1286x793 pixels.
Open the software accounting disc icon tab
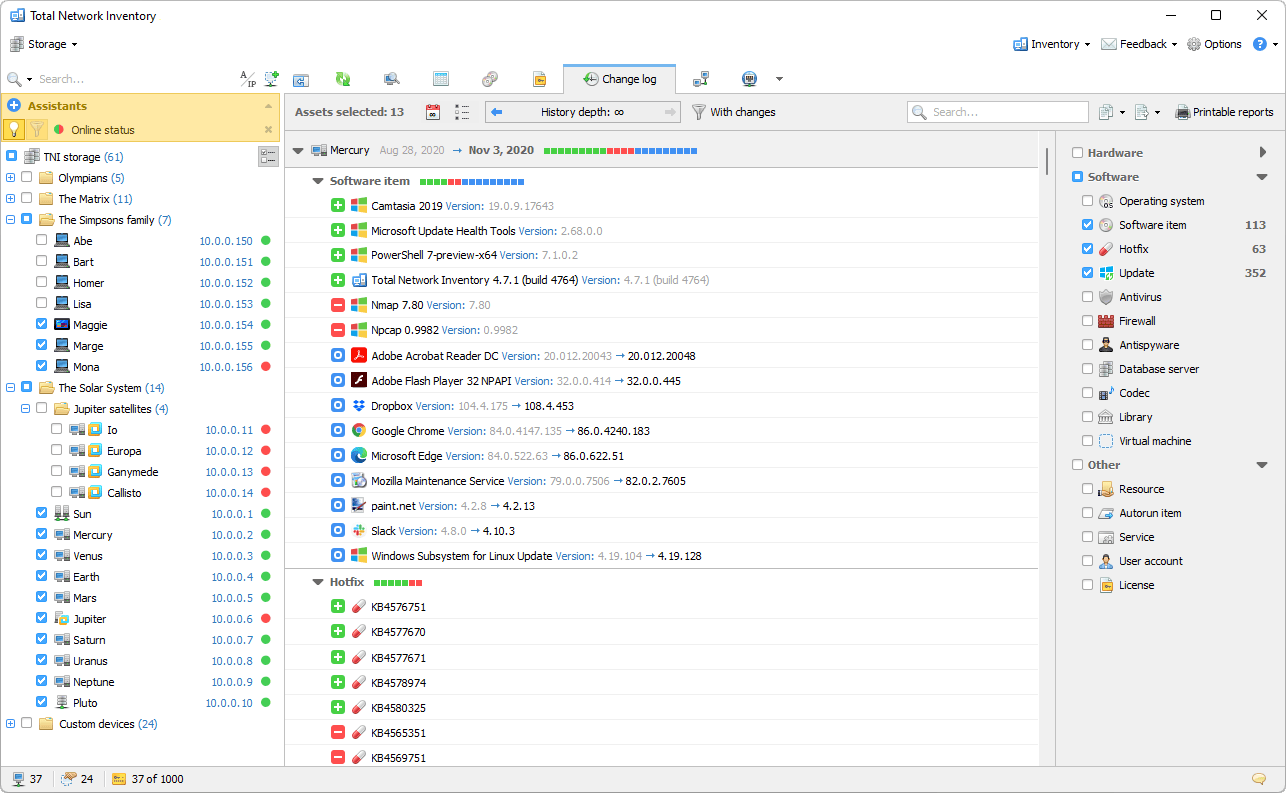click(x=489, y=79)
